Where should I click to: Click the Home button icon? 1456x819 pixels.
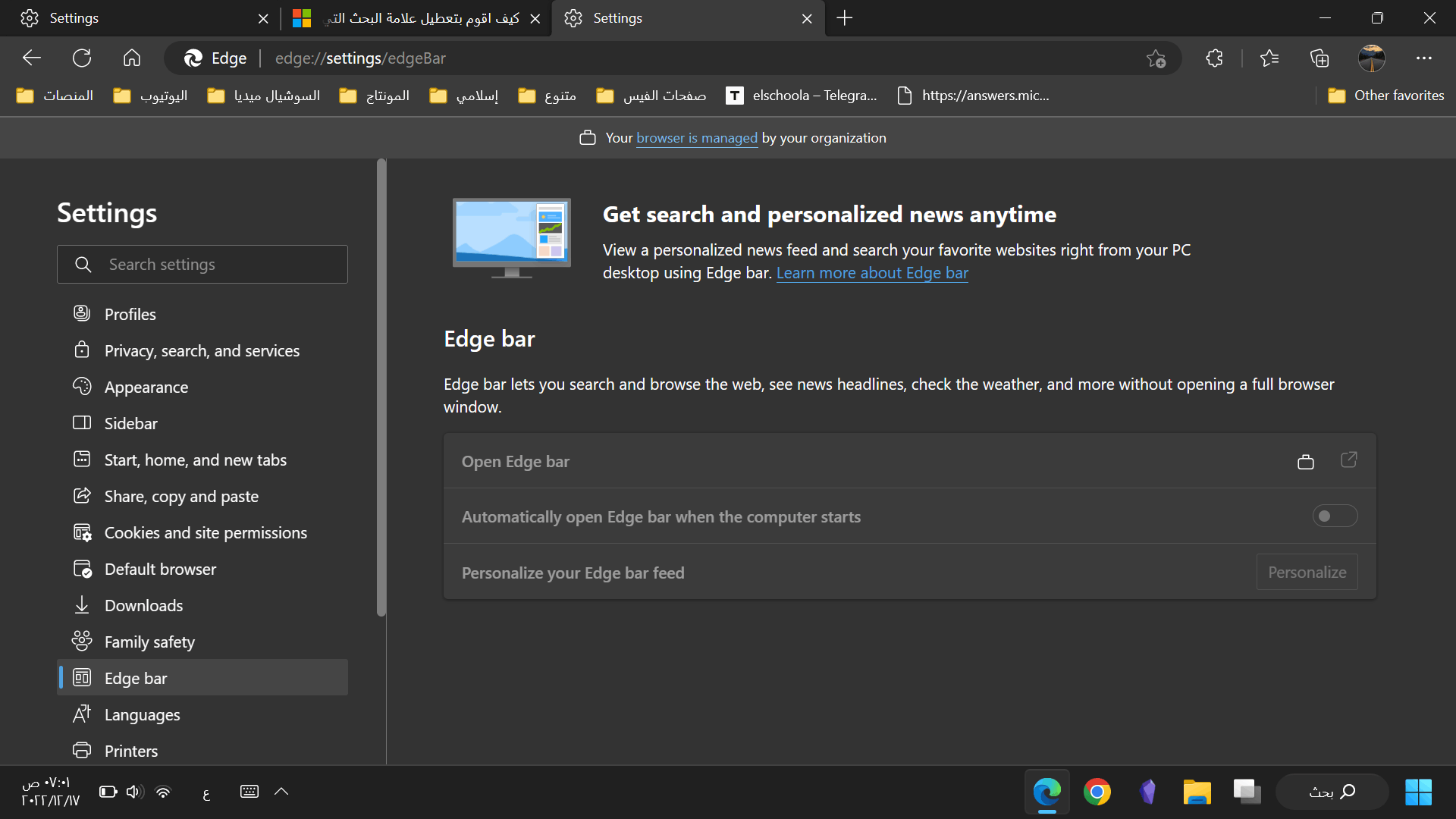tap(132, 58)
